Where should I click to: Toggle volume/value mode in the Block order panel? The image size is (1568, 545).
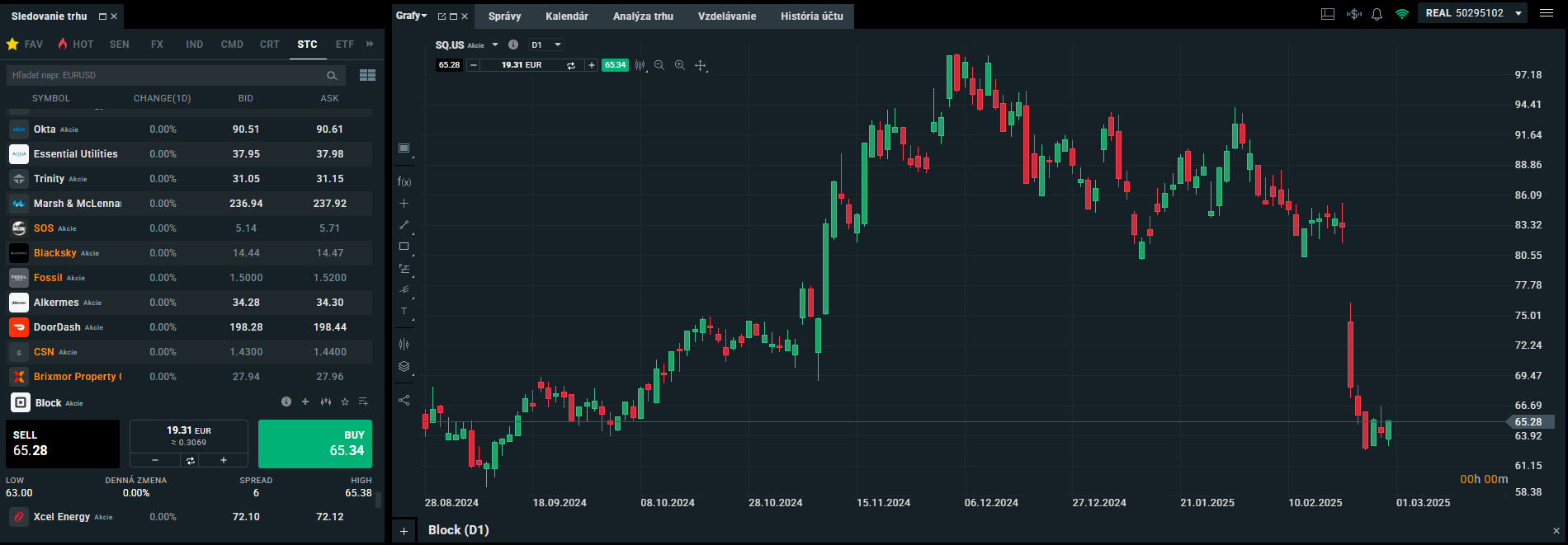pyautogui.click(x=190, y=460)
